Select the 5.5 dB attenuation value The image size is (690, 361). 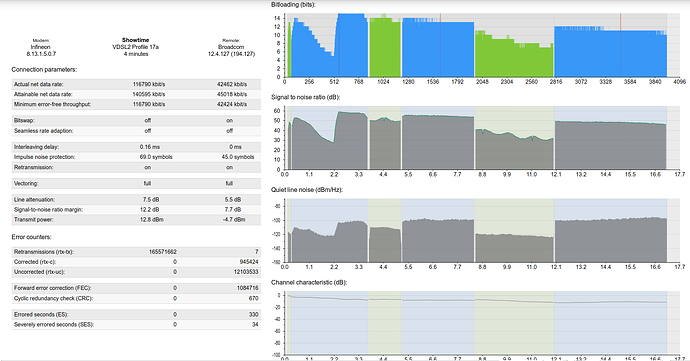pos(232,199)
